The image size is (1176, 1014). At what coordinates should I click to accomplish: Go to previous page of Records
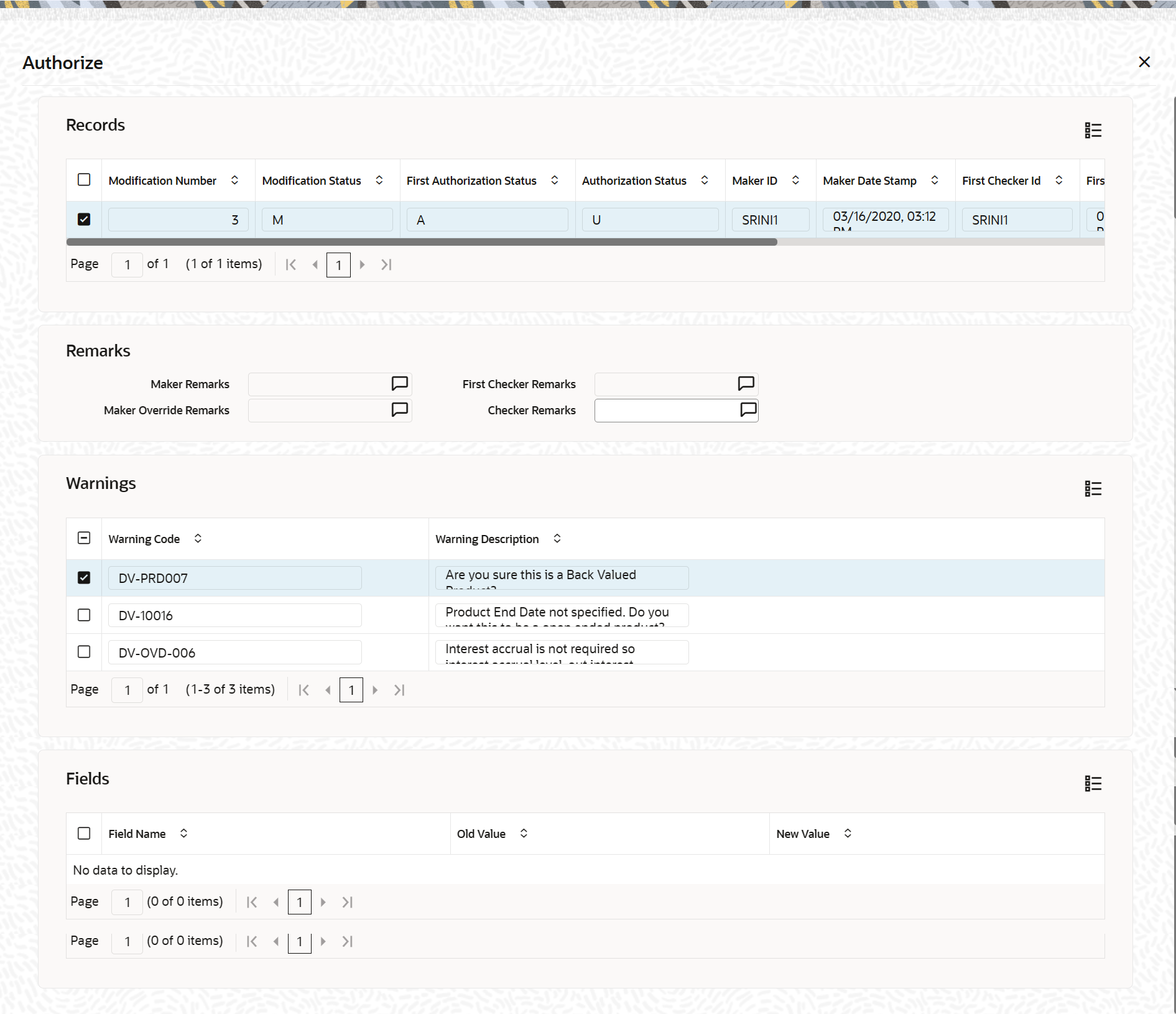315,264
